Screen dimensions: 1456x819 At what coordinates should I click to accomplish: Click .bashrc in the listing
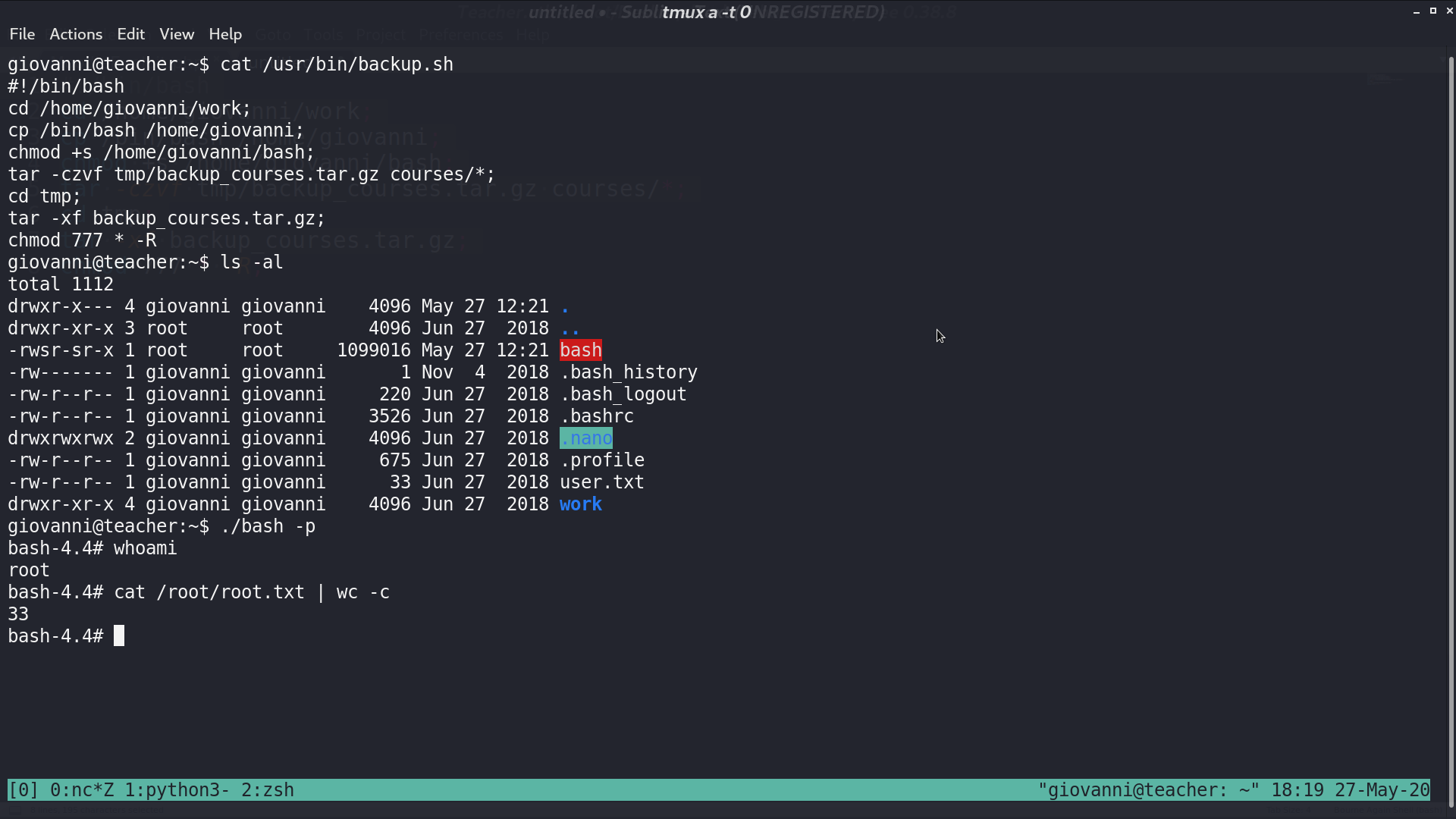597,416
